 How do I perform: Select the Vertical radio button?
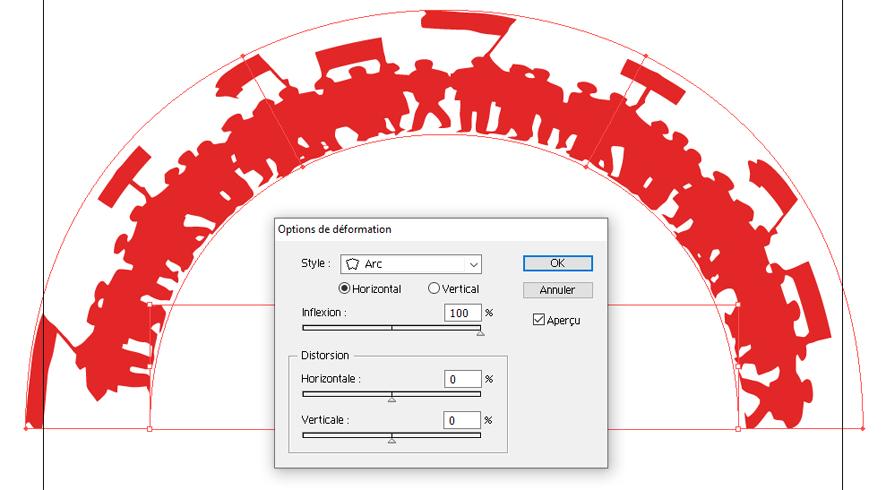tap(434, 289)
